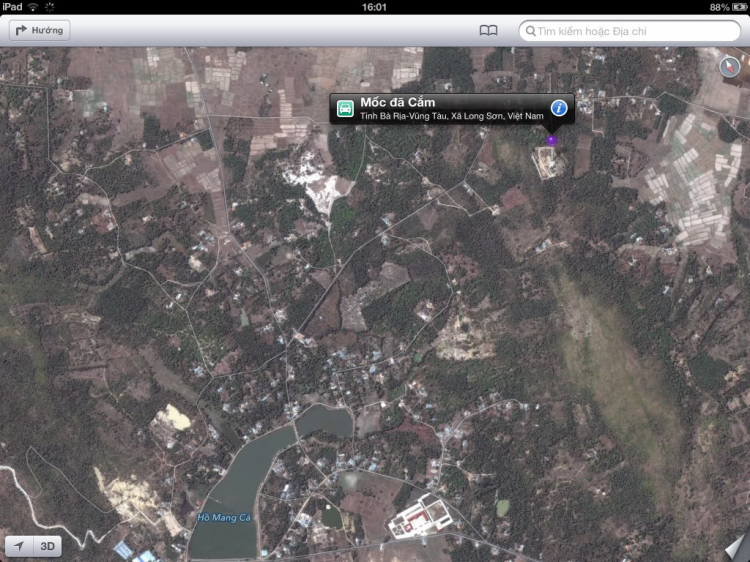Image resolution: width=750 pixels, height=562 pixels.
Task: Tap the current location arrow button
Action: 19,546
